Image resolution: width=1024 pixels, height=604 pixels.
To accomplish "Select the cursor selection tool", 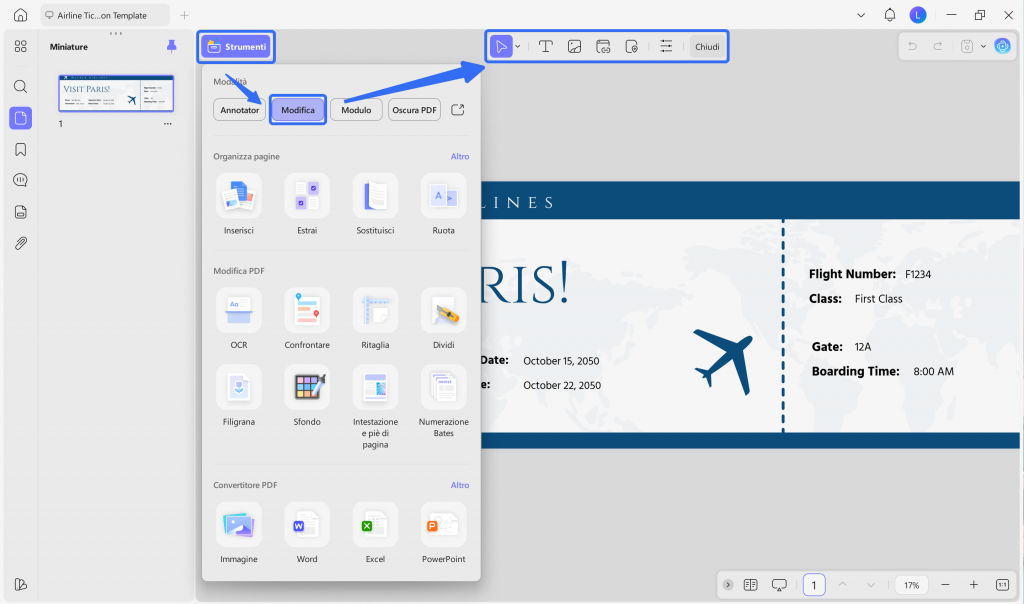I will pos(501,46).
